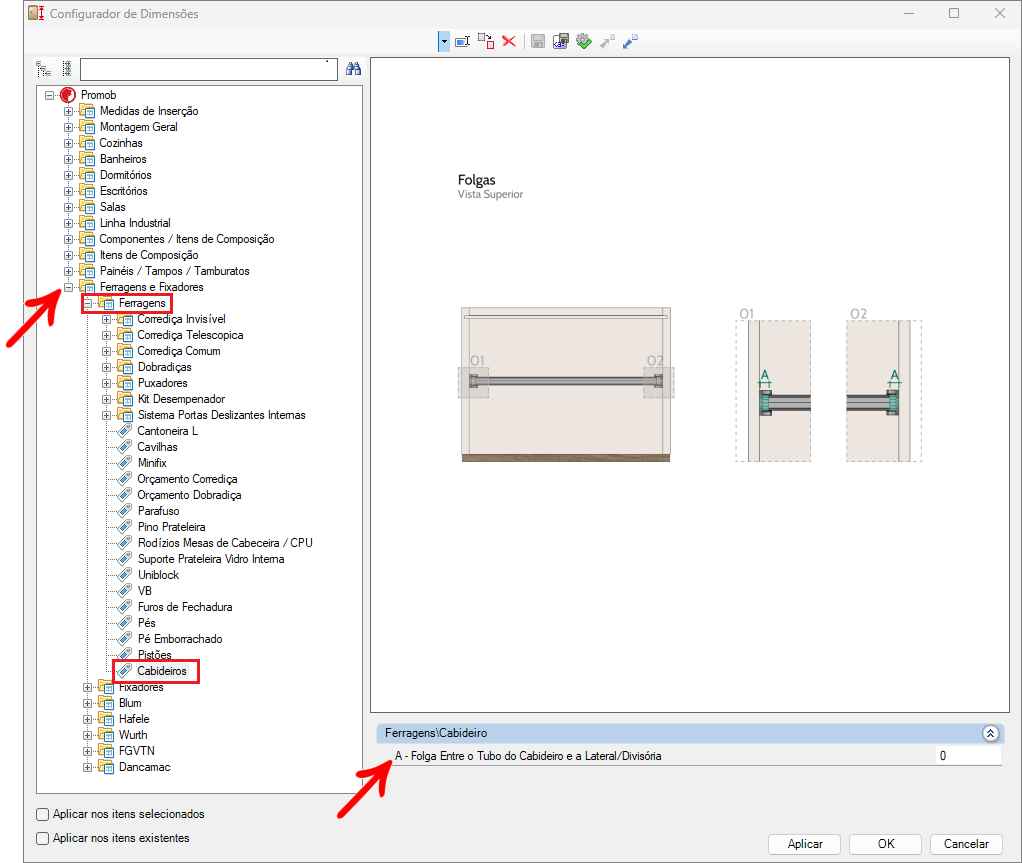Click the Cancelar button
The width and height of the screenshot is (1022, 863).
[966, 843]
